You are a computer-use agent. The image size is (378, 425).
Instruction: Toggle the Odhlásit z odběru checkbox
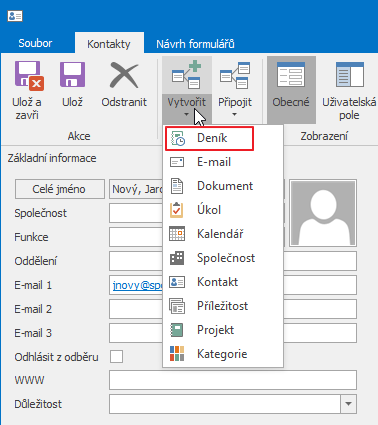pyautogui.click(x=116, y=357)
